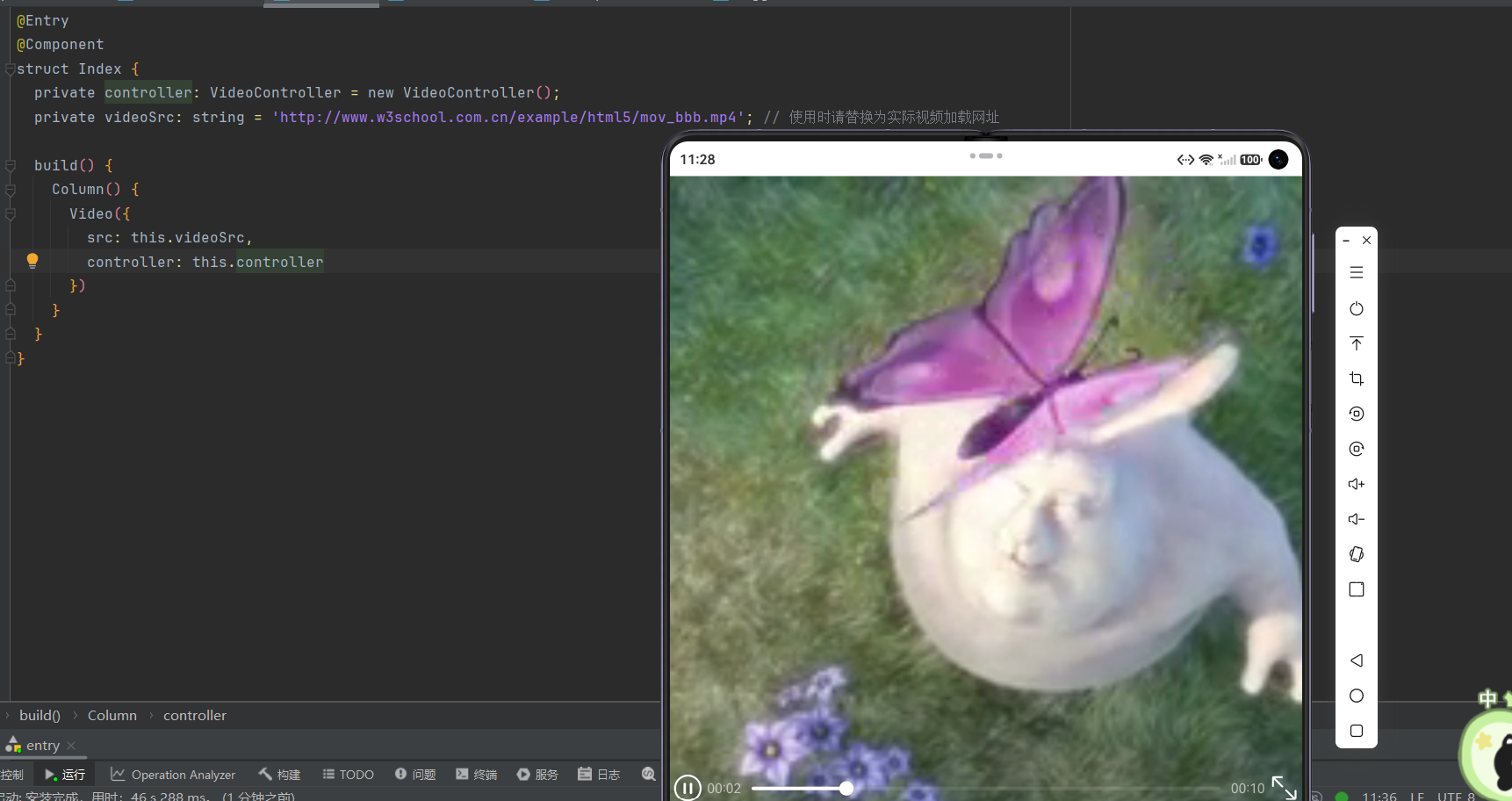1512x801 pixels.
Task: Click the fold-end marker closing struct Index
Action: click(x=10, y=358)
